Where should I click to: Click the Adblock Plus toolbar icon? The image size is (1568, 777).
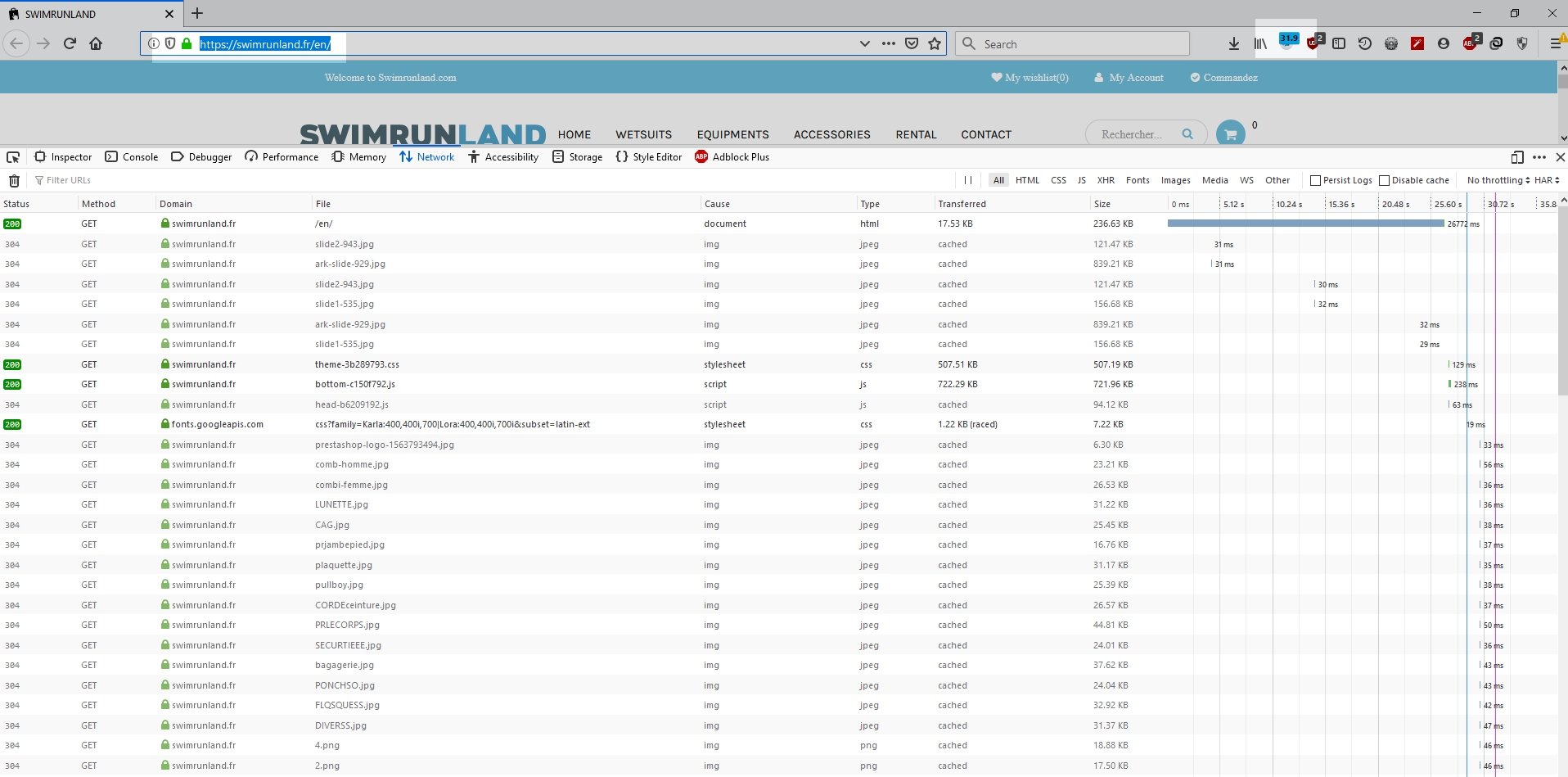point(1471,42)
